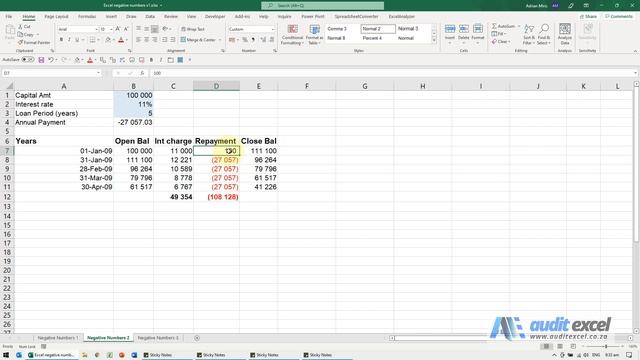Click the Fill Color bucket swatch
The image size is (640, 360).
click(108, 40)
